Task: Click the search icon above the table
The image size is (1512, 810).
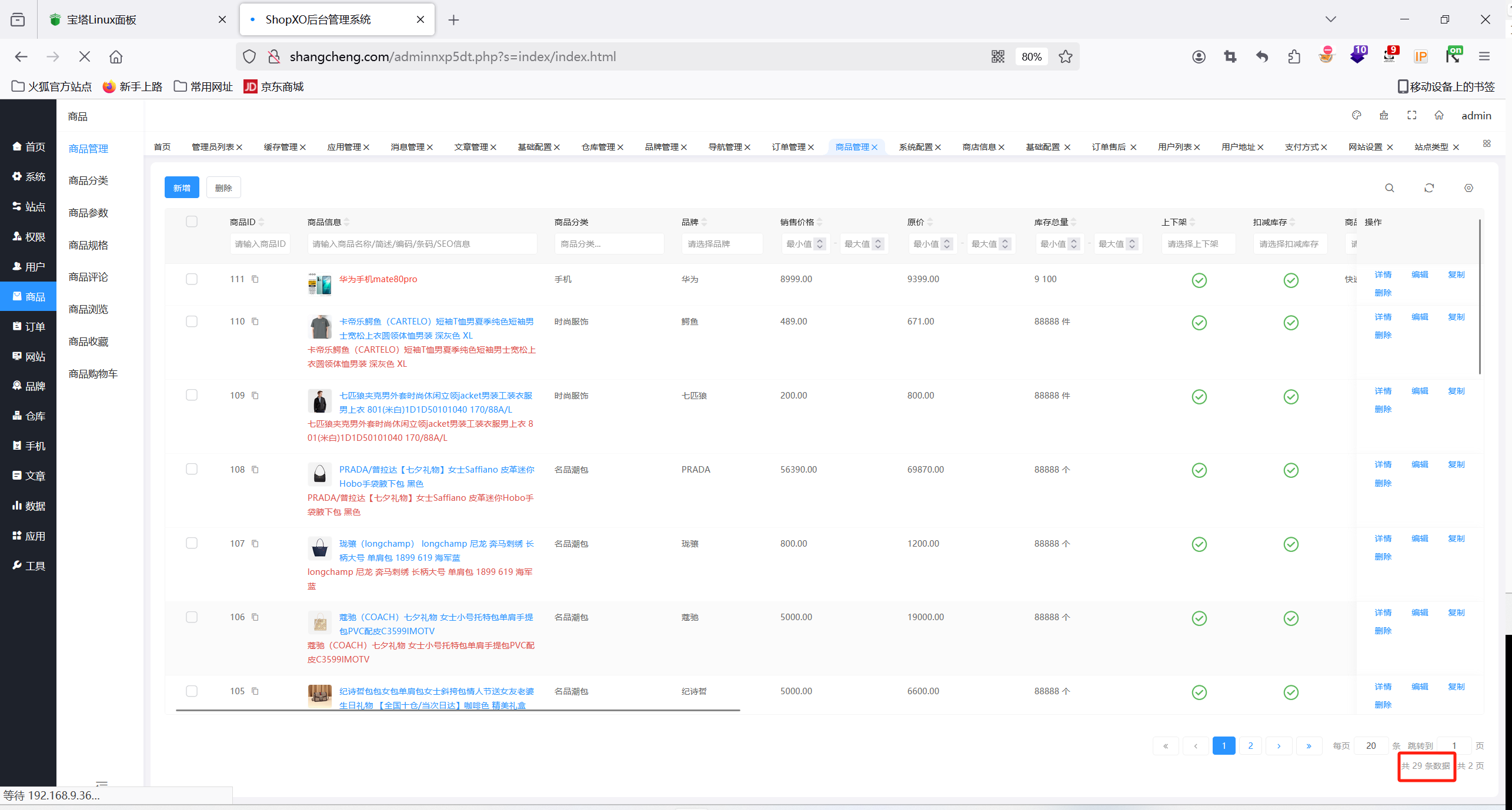Action: tap(1389, 188)
